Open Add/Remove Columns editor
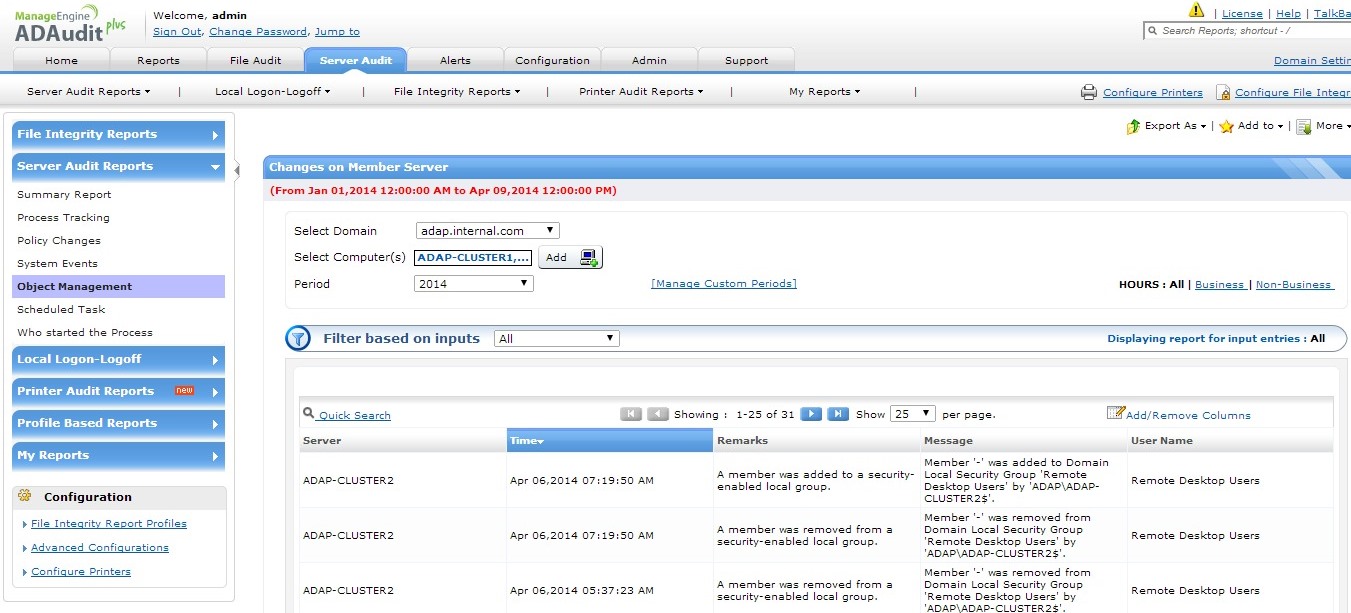 pyautogui.click(x=1178, y=414)
